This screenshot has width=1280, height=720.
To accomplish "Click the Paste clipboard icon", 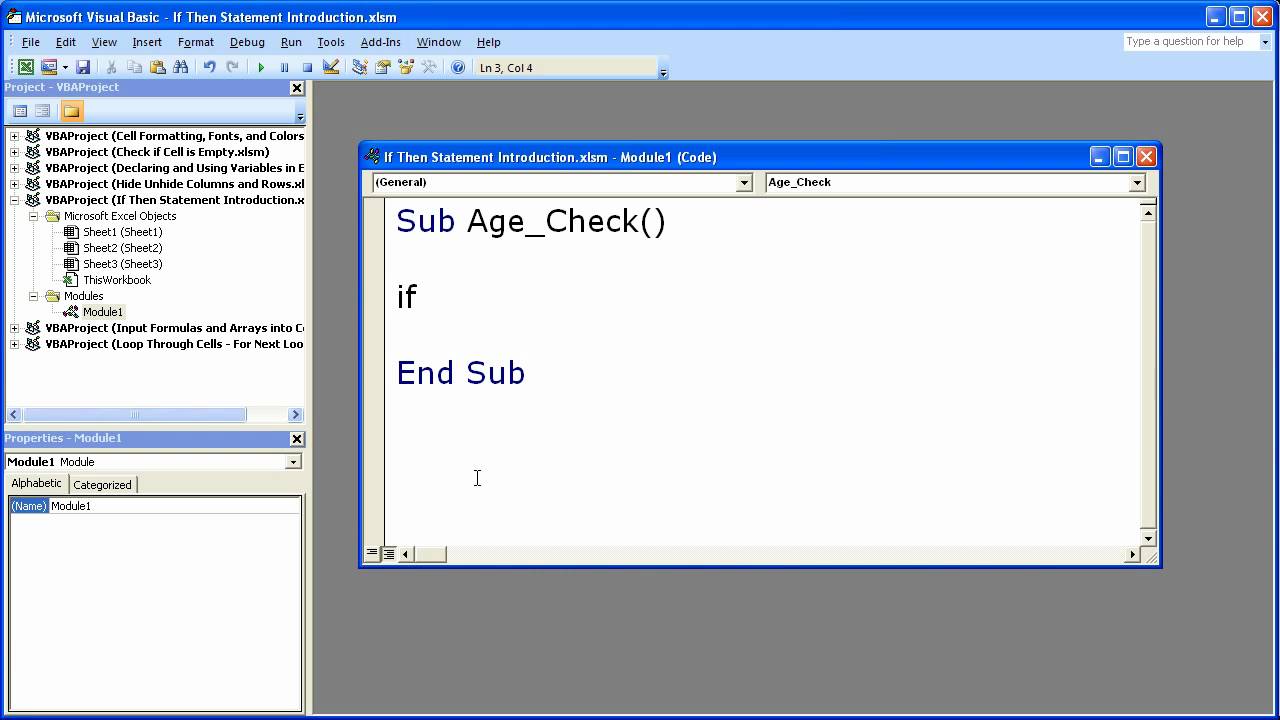I will [157, 67].
